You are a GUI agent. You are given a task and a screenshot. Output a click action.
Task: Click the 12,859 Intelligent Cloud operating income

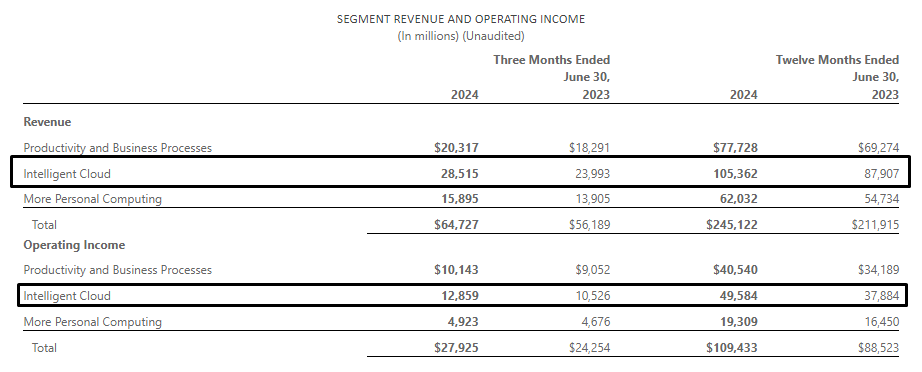click(460, 296)
